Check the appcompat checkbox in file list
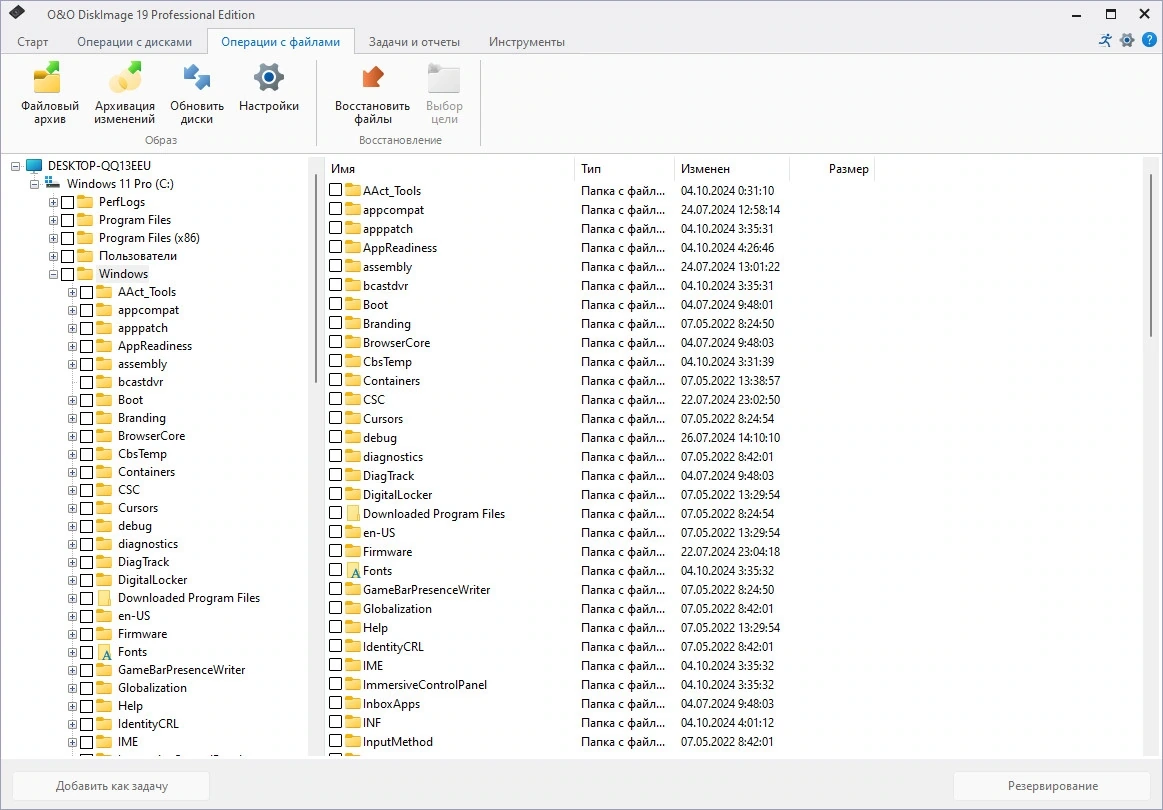The width and height of the screenshot is (1163, 810). coord(335,209)
